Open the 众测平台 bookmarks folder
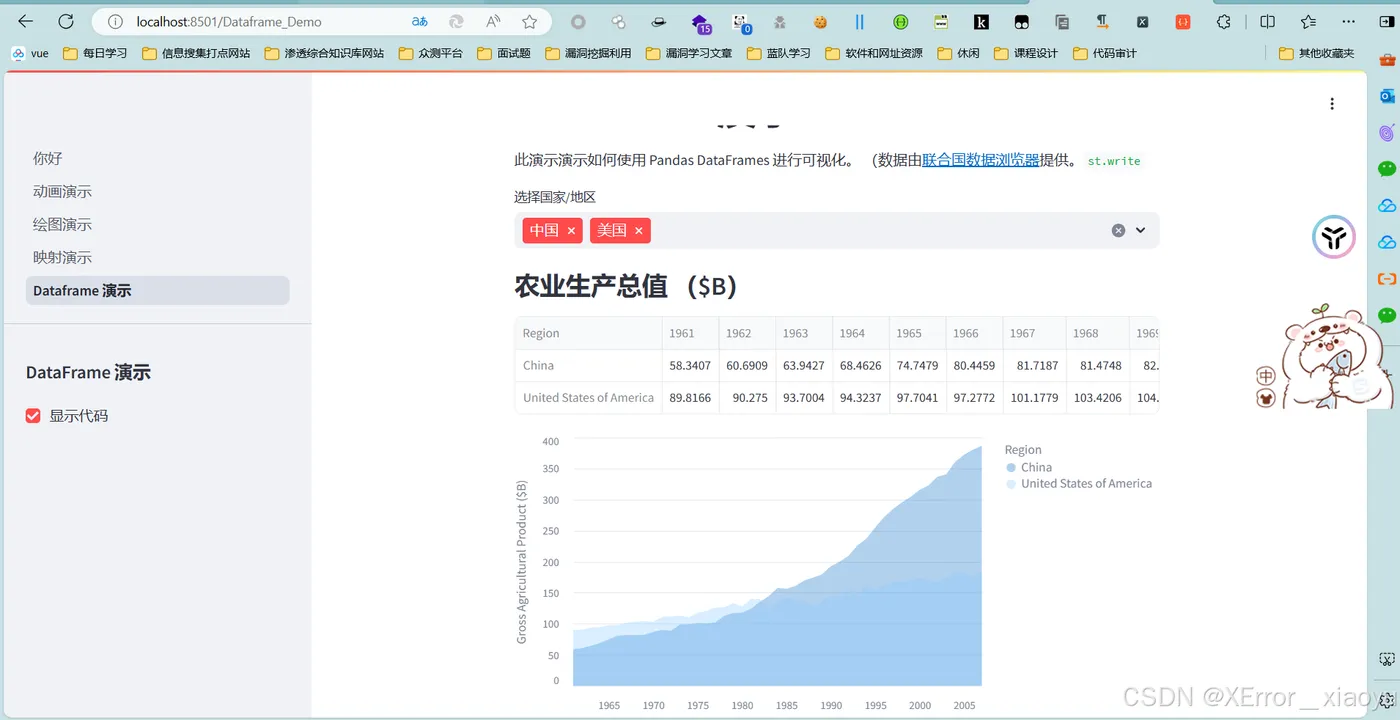Viewport: 1400px width, 720px height. click(430, 53)
